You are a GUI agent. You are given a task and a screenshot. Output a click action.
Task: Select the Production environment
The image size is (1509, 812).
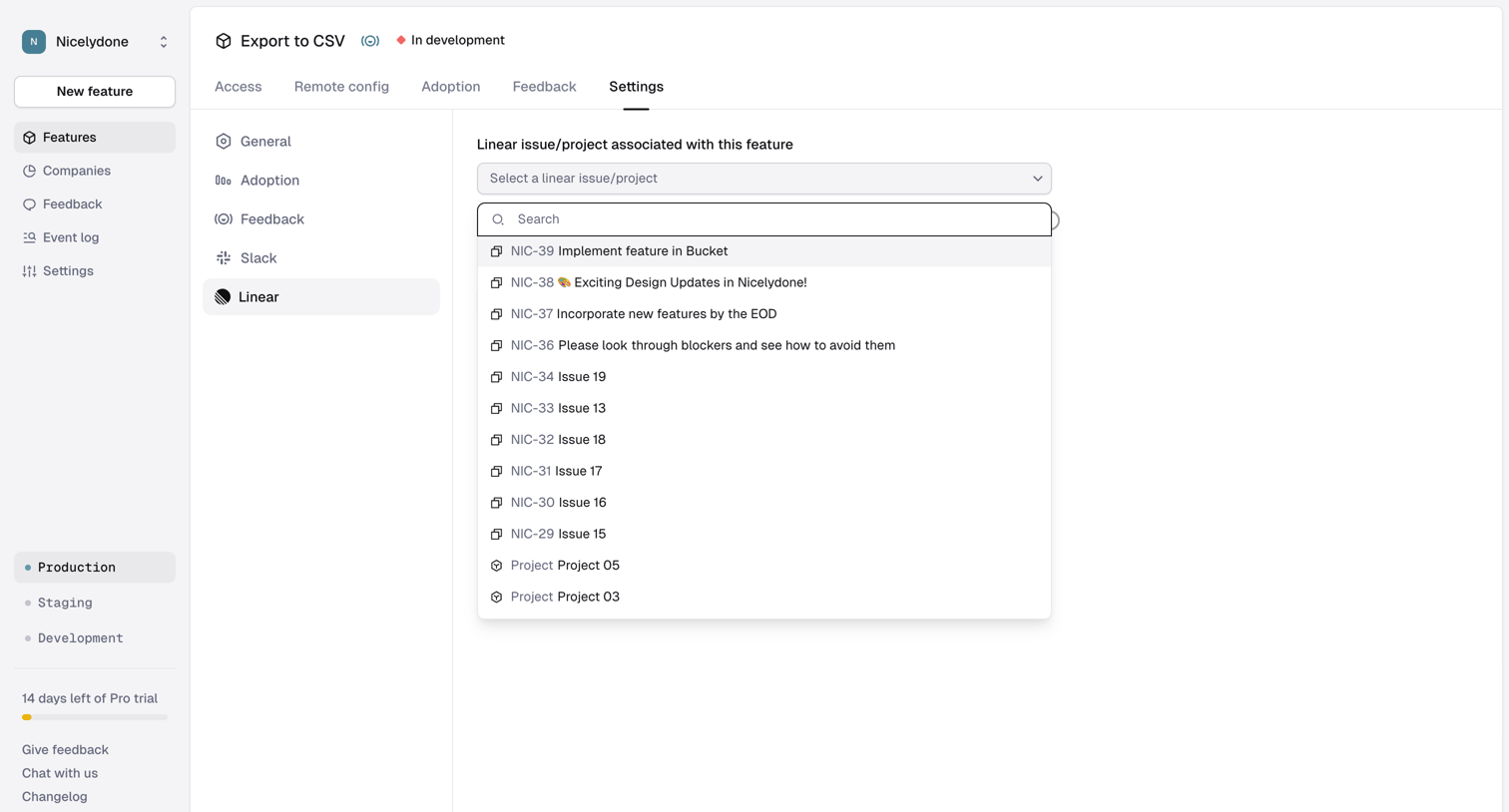[x=95, y=568]
